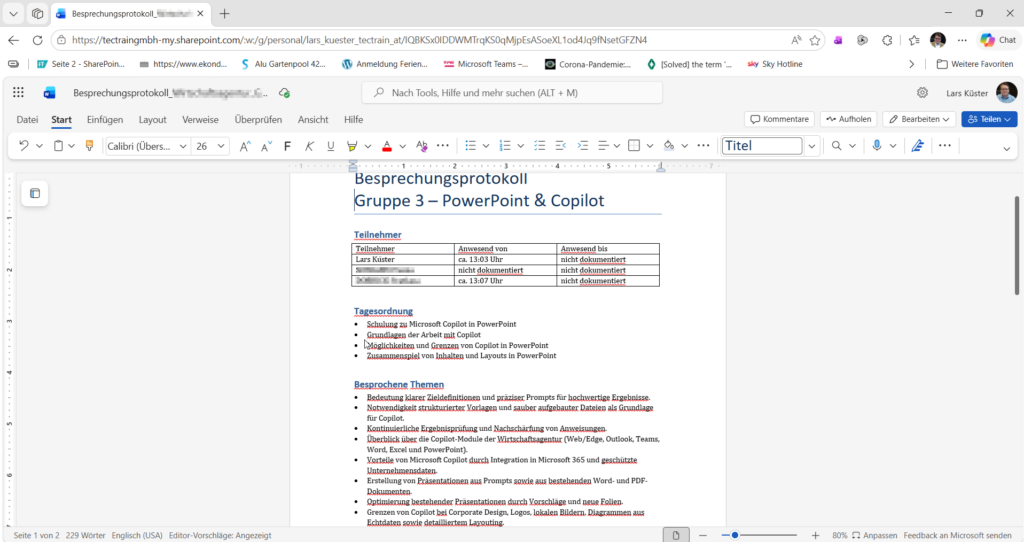Open the Bearbeiten mode button
This screenshot has height=542, width=1024.
(919, 120)
